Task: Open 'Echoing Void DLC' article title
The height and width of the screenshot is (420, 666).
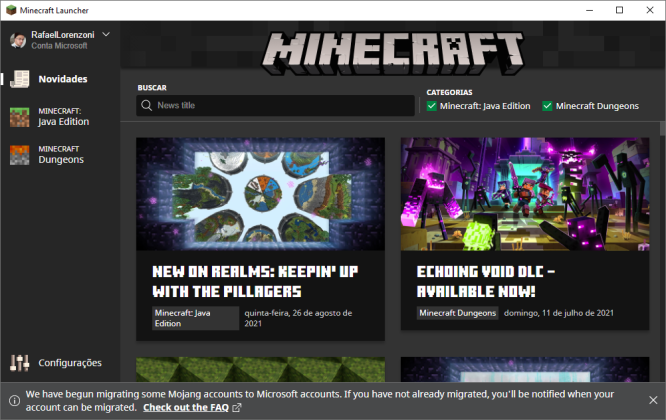Action: point(486,282)
